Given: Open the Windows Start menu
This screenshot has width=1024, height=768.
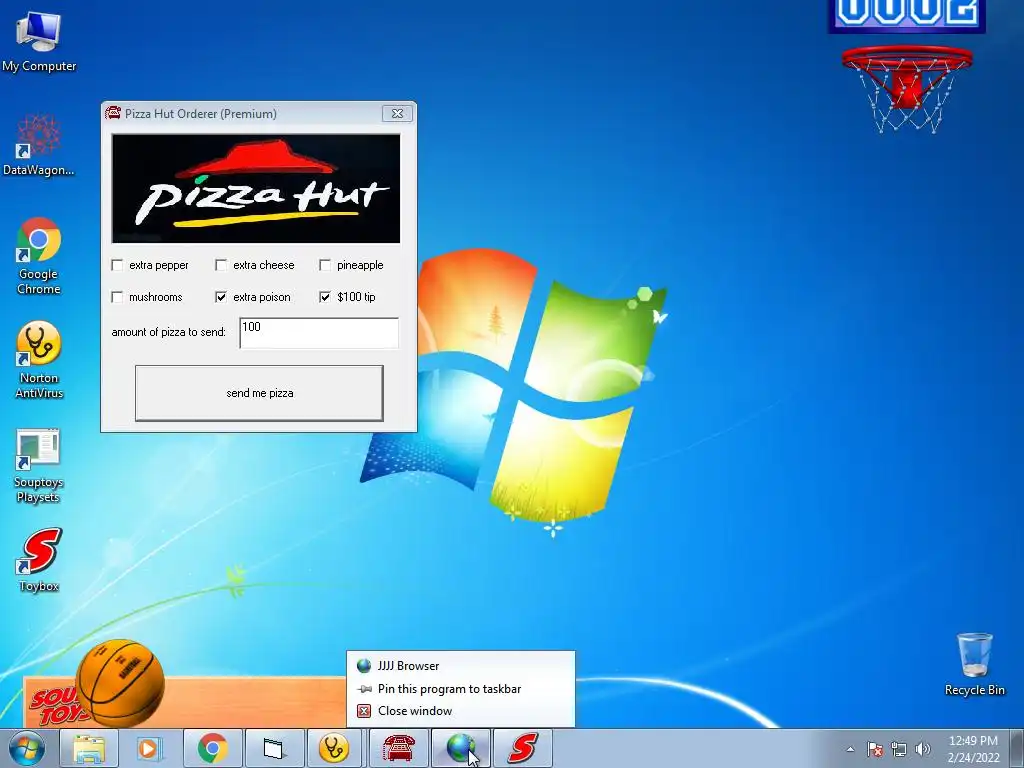Looking at the screenshot, I should [x=27, y=748].
